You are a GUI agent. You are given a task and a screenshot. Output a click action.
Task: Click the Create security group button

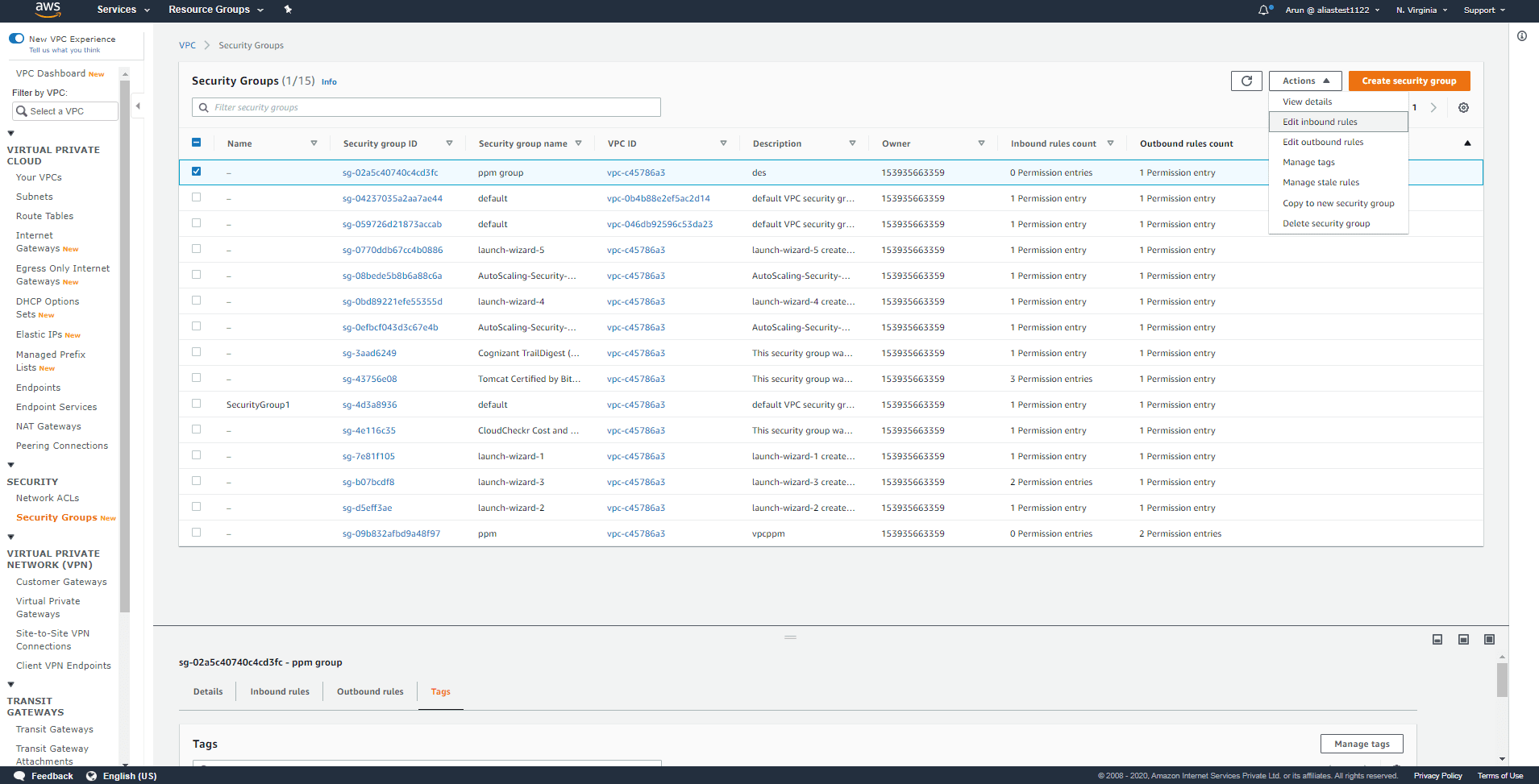(1408, 81)
